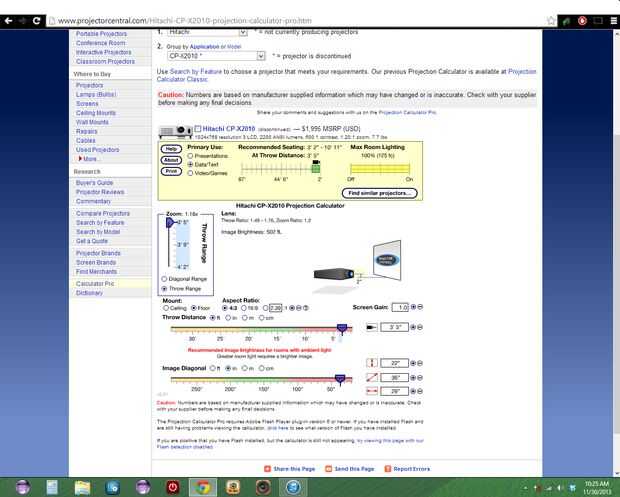
Task: Open the Chrome menu hamburger icon
Action: pyautogui.click(x=613, y=21)
